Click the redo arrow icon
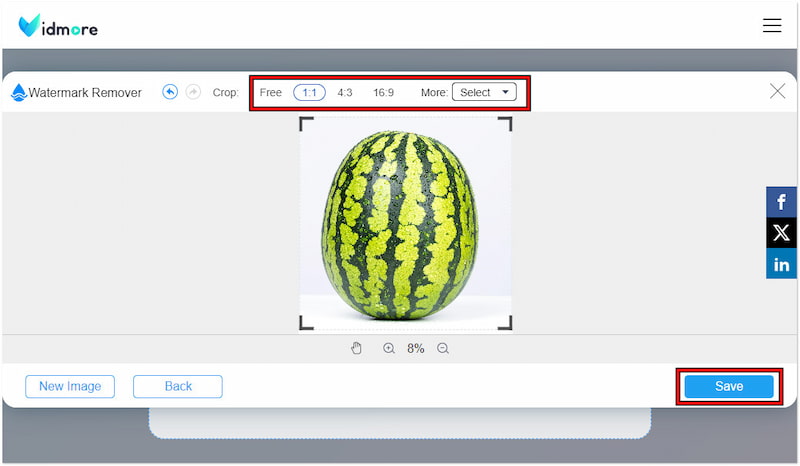This screenshot has height=466, width=800. click(x=193, y=92)
